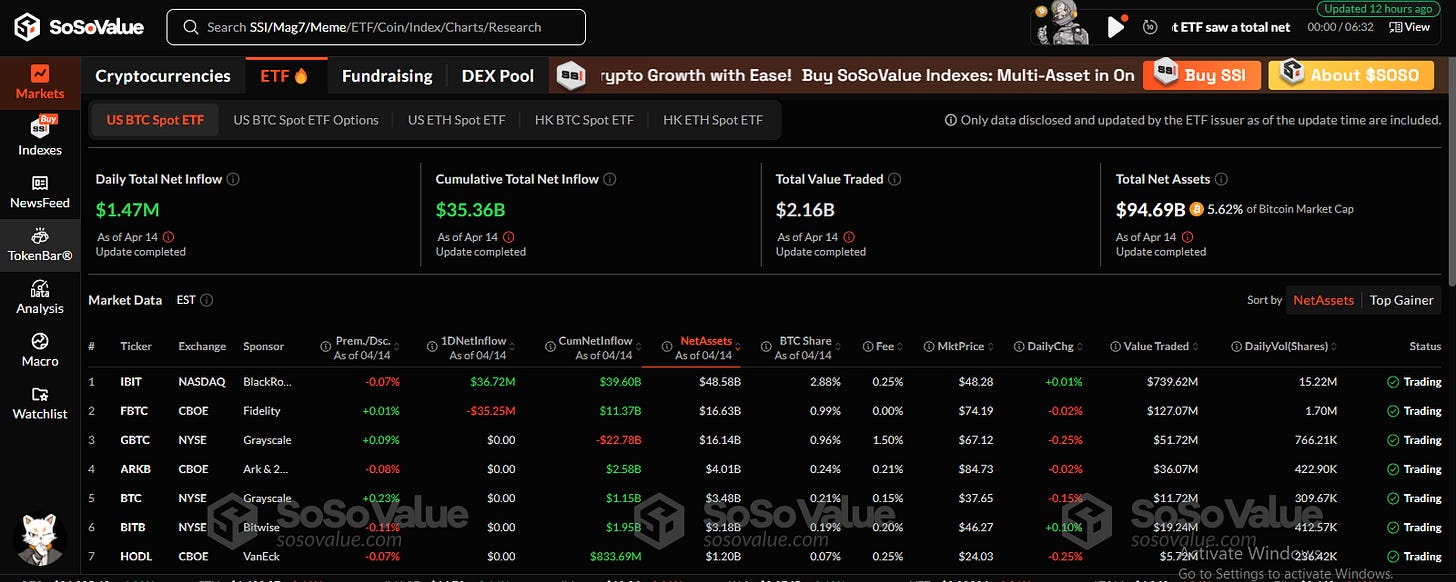Click info icon beside Total Net Assets
The image size is (1456, 582).
click(x=1222, y=179)
